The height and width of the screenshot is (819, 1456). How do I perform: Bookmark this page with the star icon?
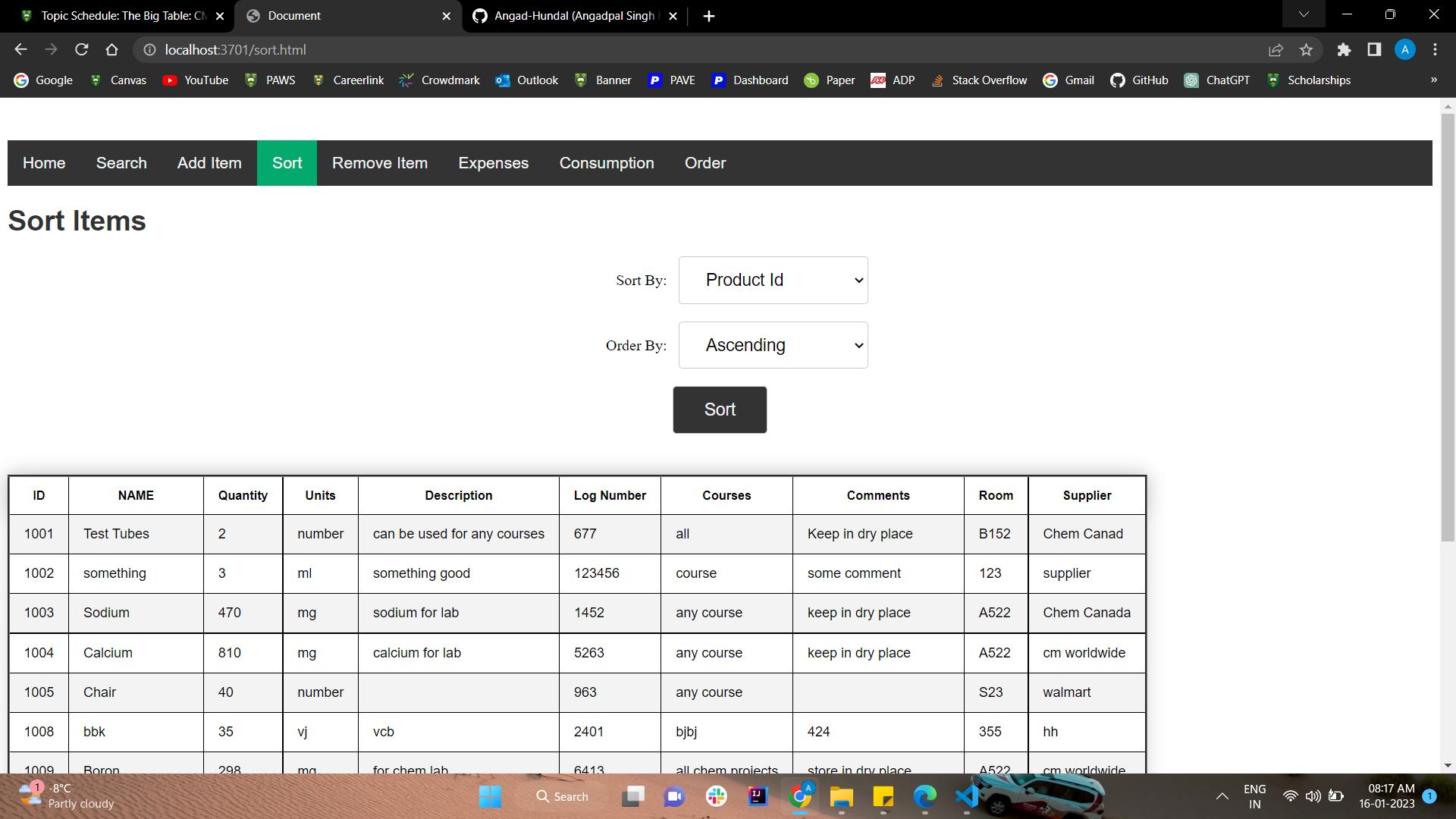coord(1306,49)
